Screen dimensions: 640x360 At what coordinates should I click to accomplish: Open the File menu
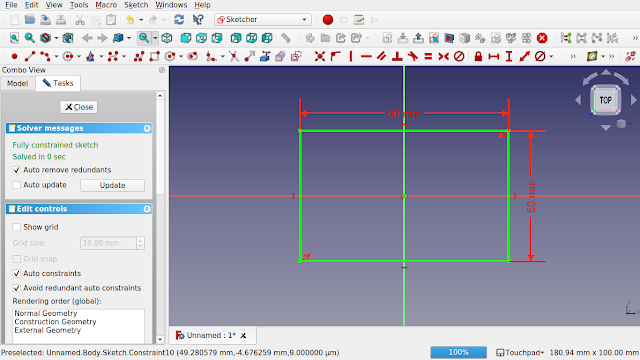point(11,5)
